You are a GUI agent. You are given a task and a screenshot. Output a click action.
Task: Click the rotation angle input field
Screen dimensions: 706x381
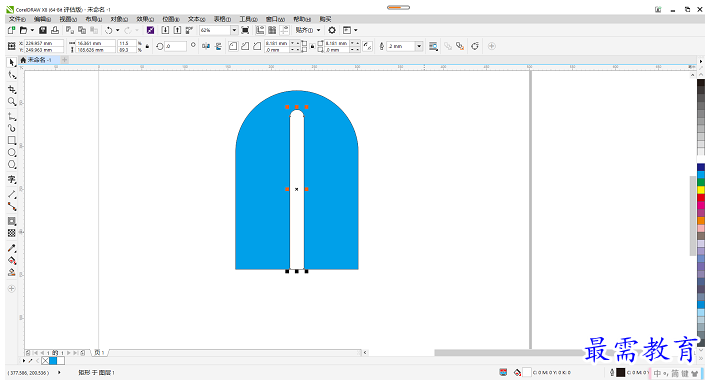(x=175, y=46)
